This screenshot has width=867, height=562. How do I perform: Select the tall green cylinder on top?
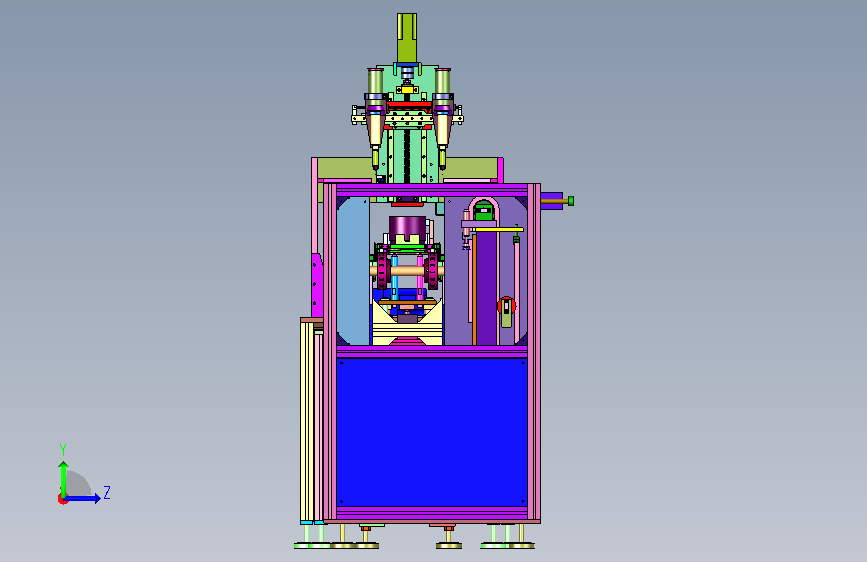(x=407, y=38)
